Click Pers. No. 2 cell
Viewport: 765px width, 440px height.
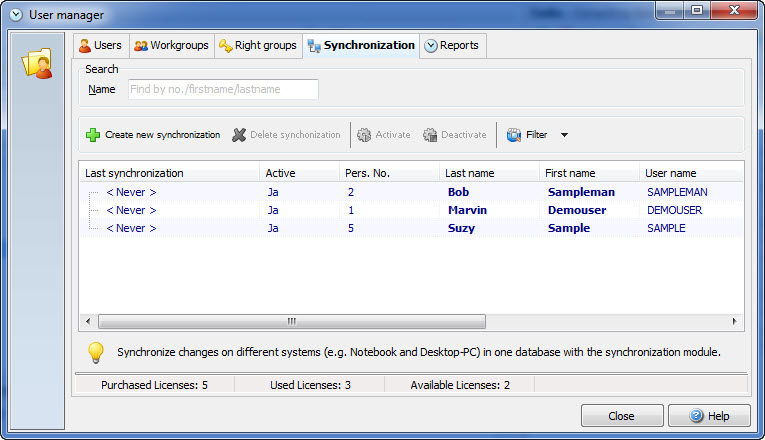tap(351, 192)
